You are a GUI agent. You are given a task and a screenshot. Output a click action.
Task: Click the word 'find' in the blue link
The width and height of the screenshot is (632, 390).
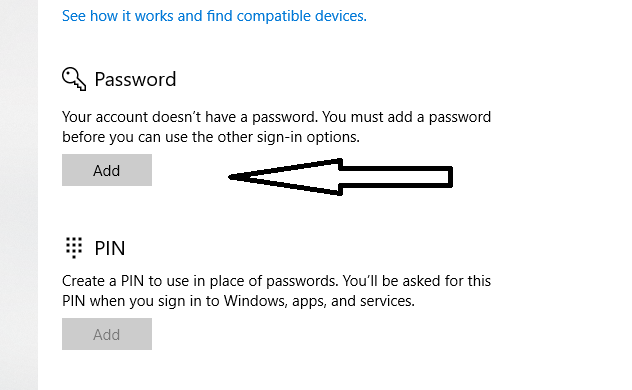pyautogui.click(x=219, y=16)
